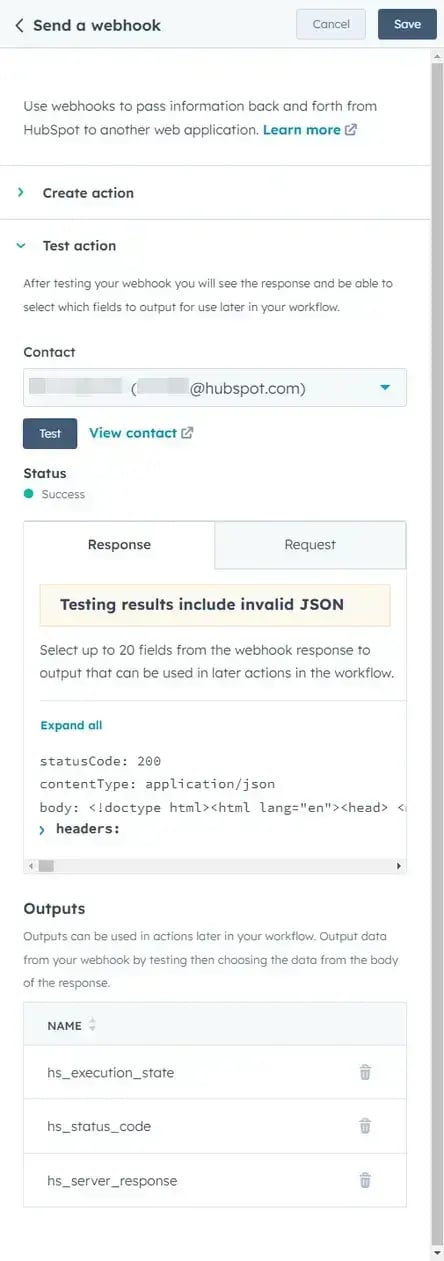
Task: Click the vertical scrollbar down arrow
Action: pyautogui.click(x=437, y=1253)
